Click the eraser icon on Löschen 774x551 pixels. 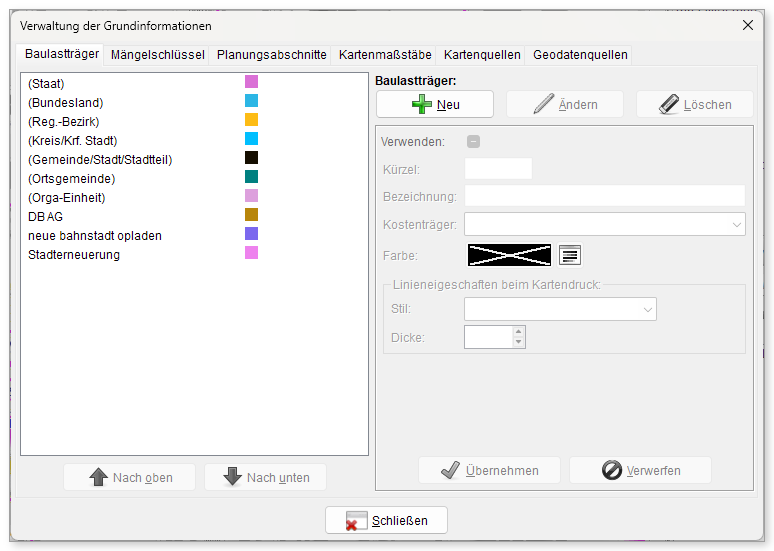pos(669,105)
